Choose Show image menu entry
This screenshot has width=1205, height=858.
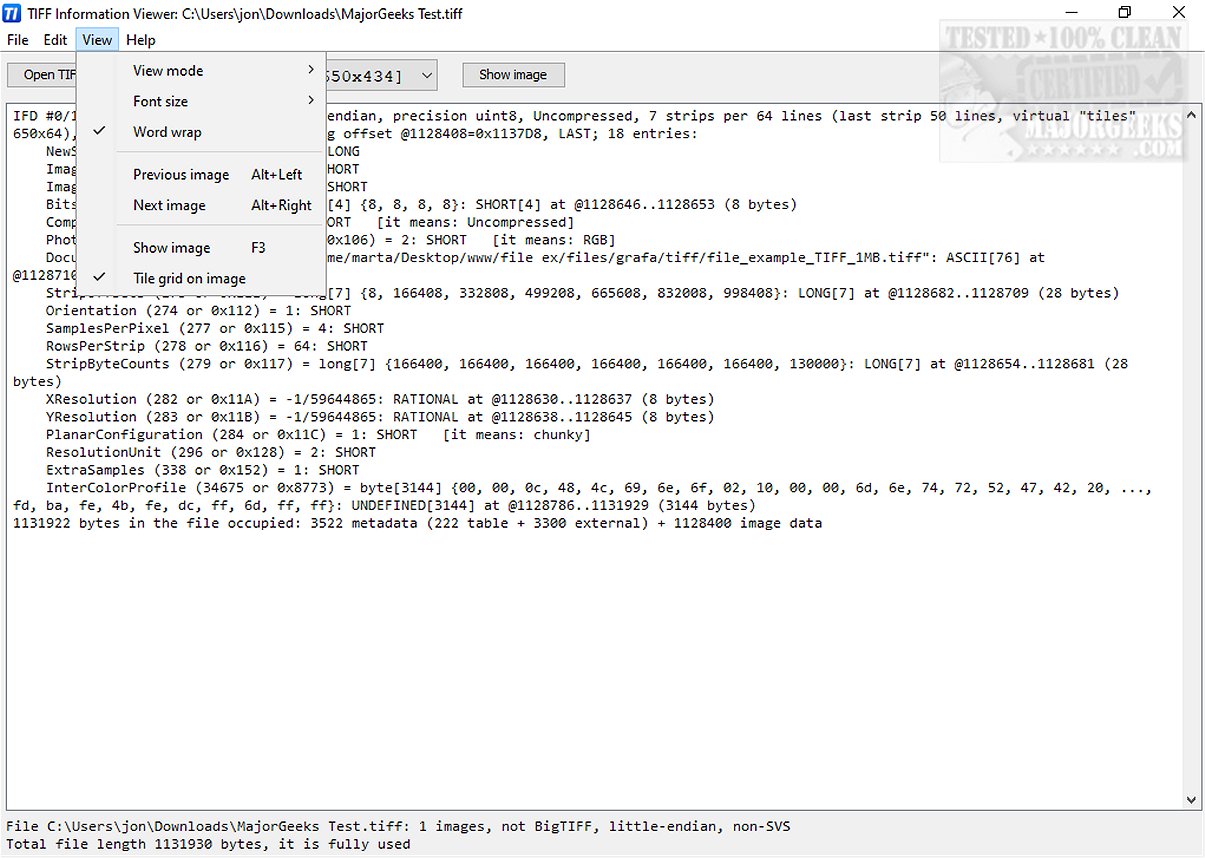coord(171,247)
